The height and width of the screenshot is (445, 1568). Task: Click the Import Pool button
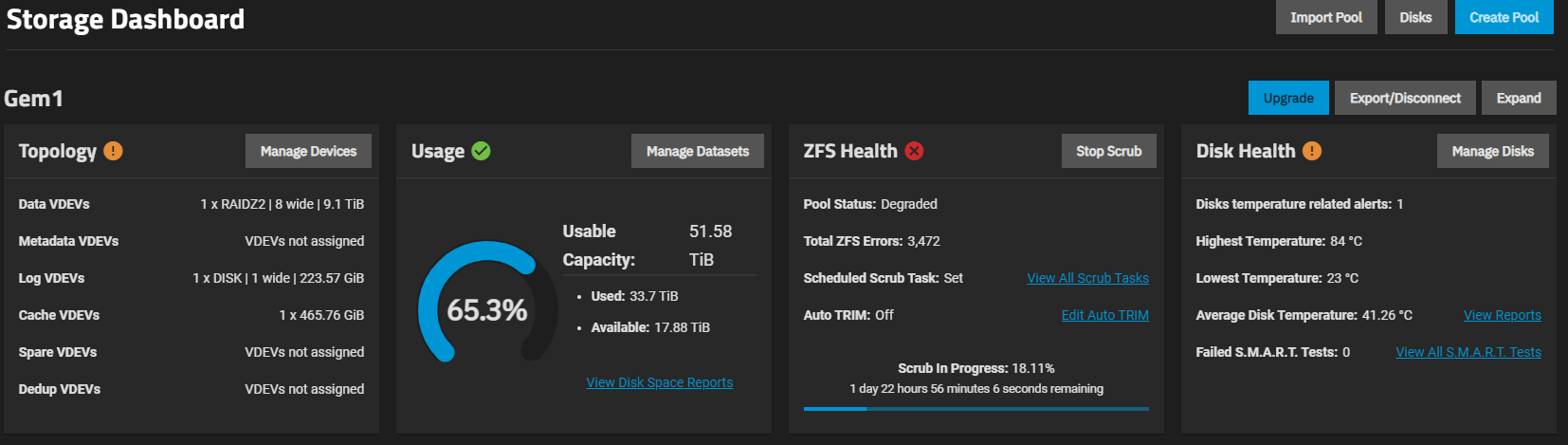(x=1326, y=17)
